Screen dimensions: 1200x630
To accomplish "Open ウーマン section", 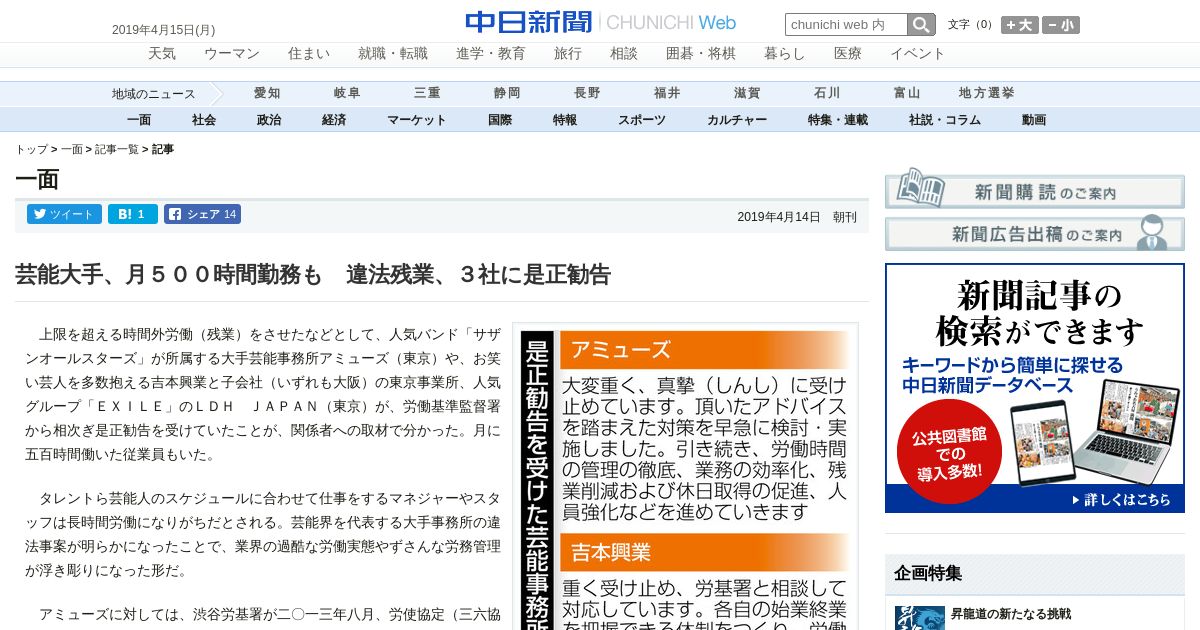I will point(232,54).
